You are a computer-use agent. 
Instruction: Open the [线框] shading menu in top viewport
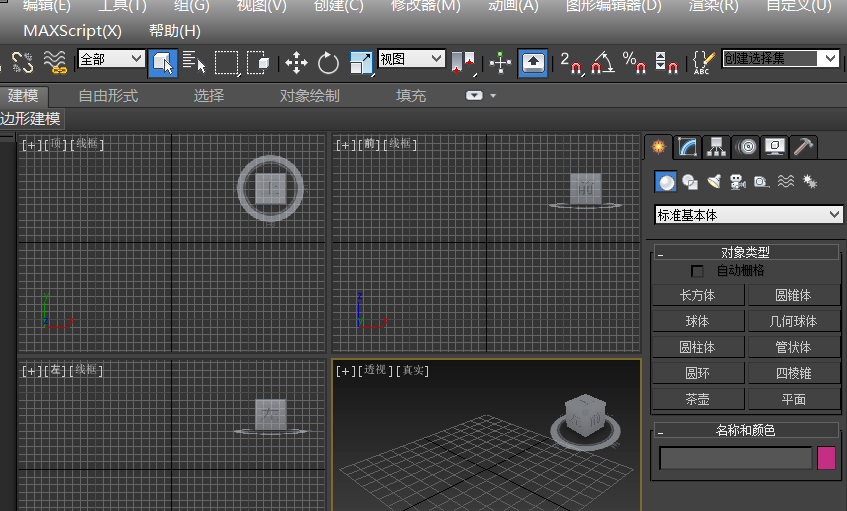(x=86, y=144)
